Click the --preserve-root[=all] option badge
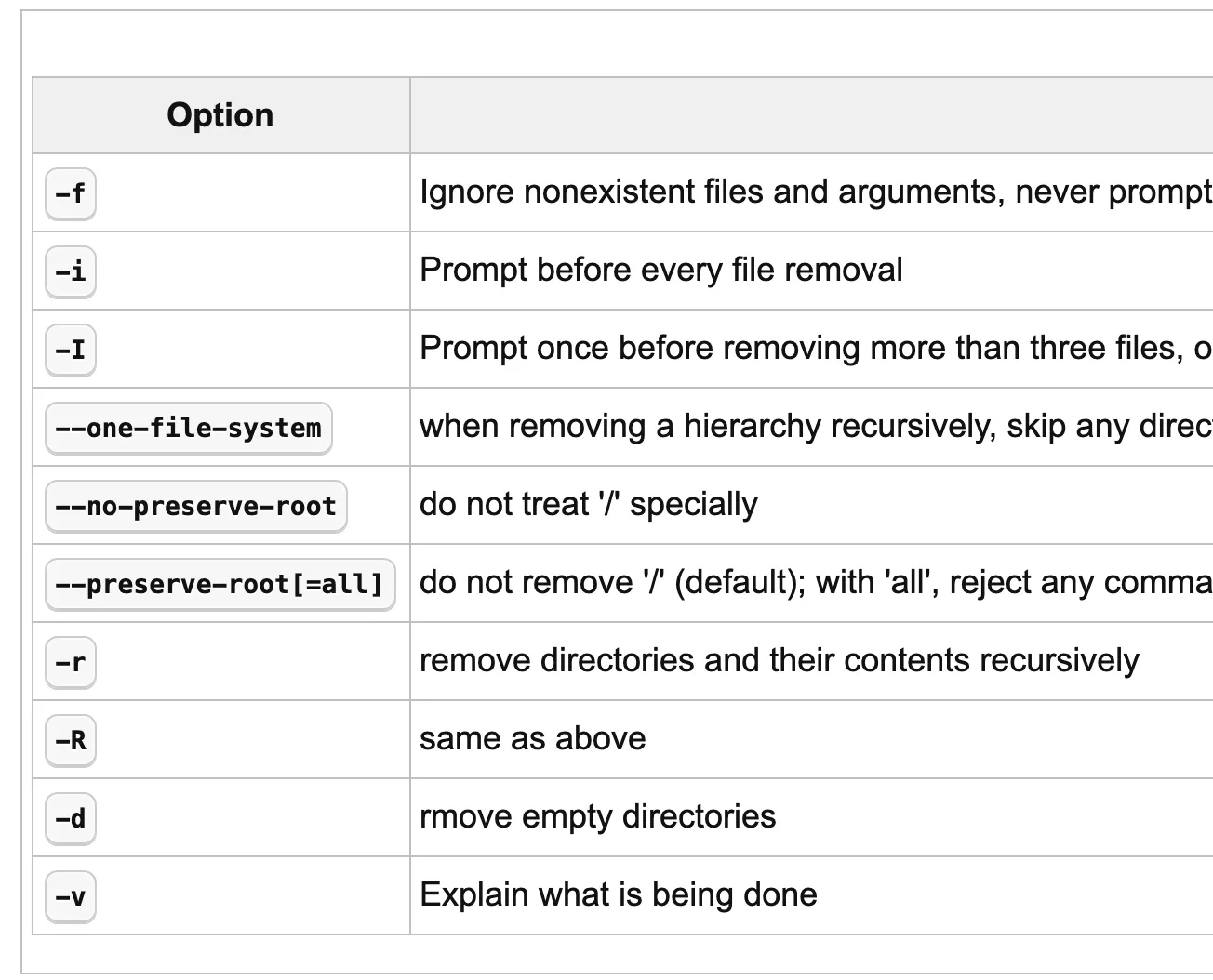 [220, 584]
